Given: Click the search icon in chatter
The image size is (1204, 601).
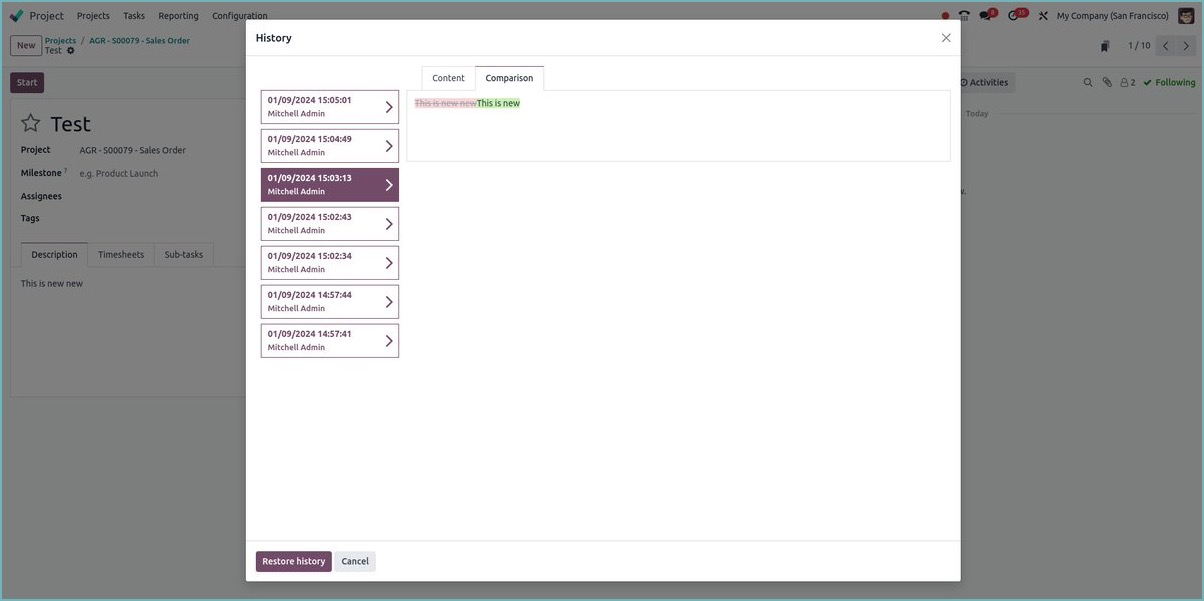Looking at the screenshot, I should [x=1088, y=83].
